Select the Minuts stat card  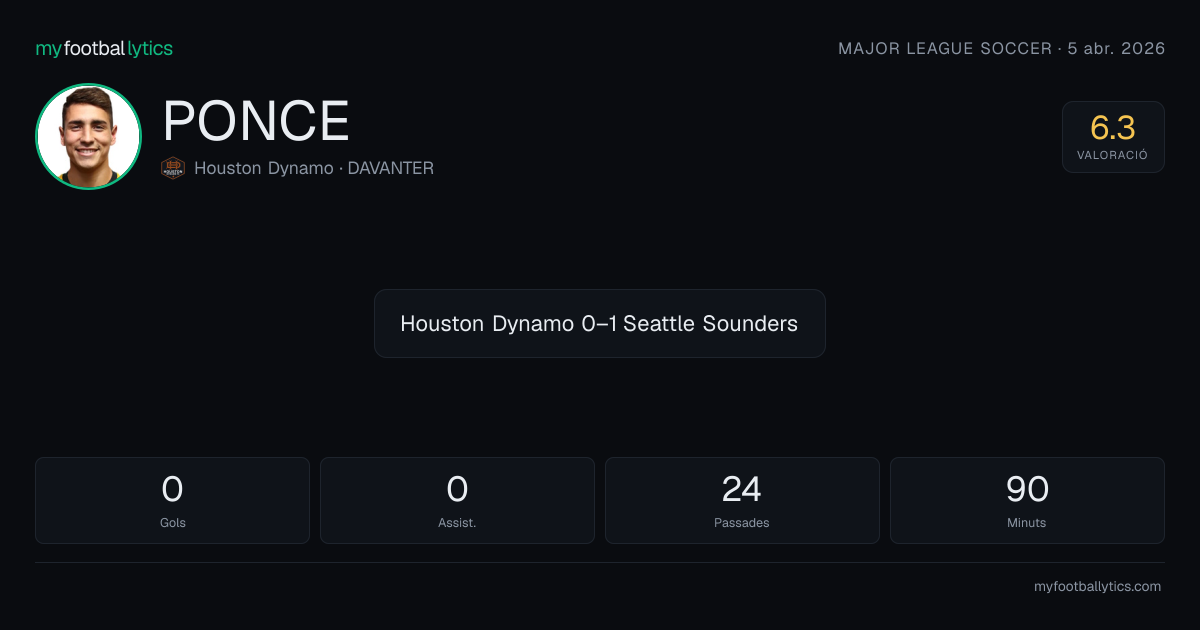1027,500
